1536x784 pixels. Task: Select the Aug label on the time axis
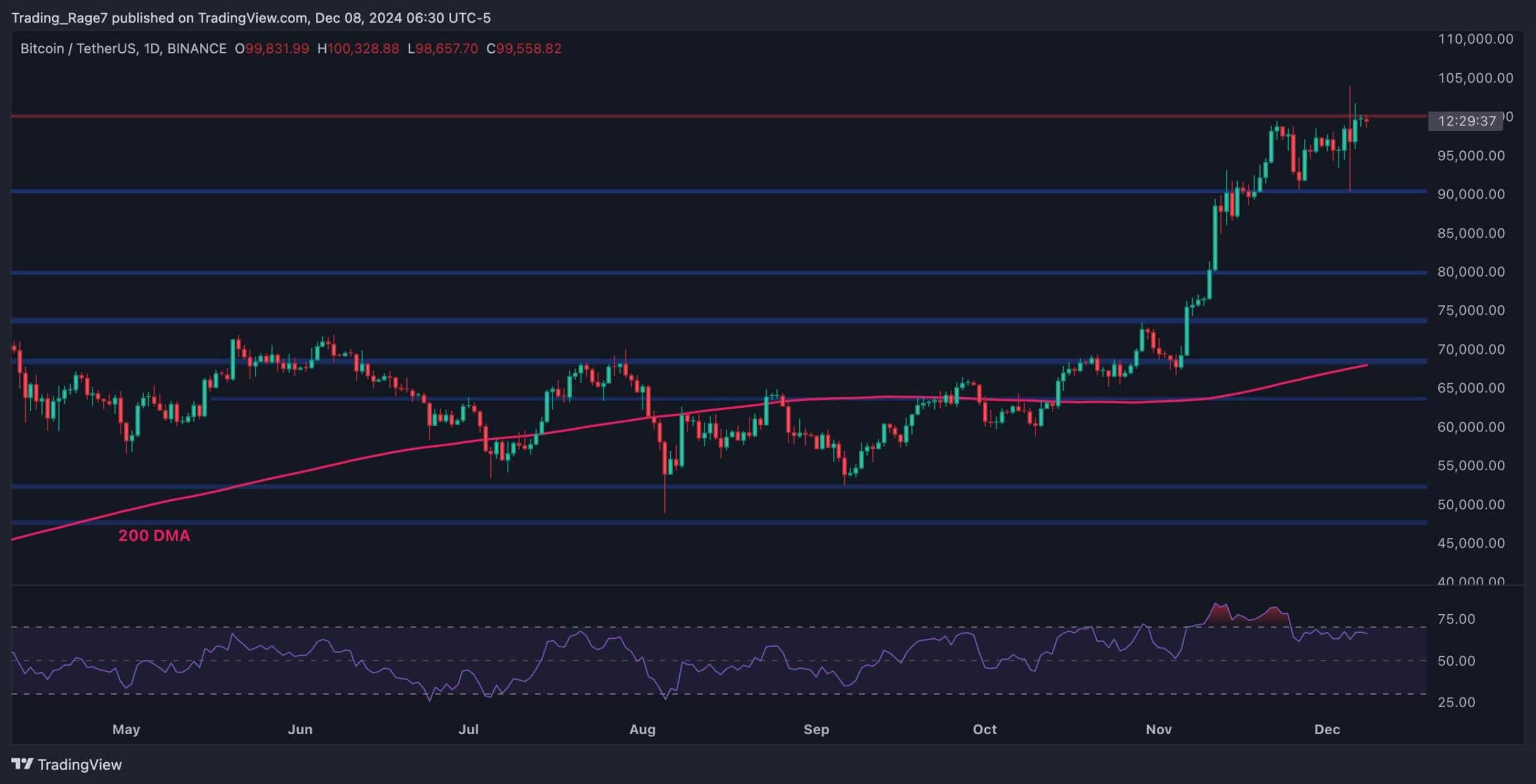point(643,730)
